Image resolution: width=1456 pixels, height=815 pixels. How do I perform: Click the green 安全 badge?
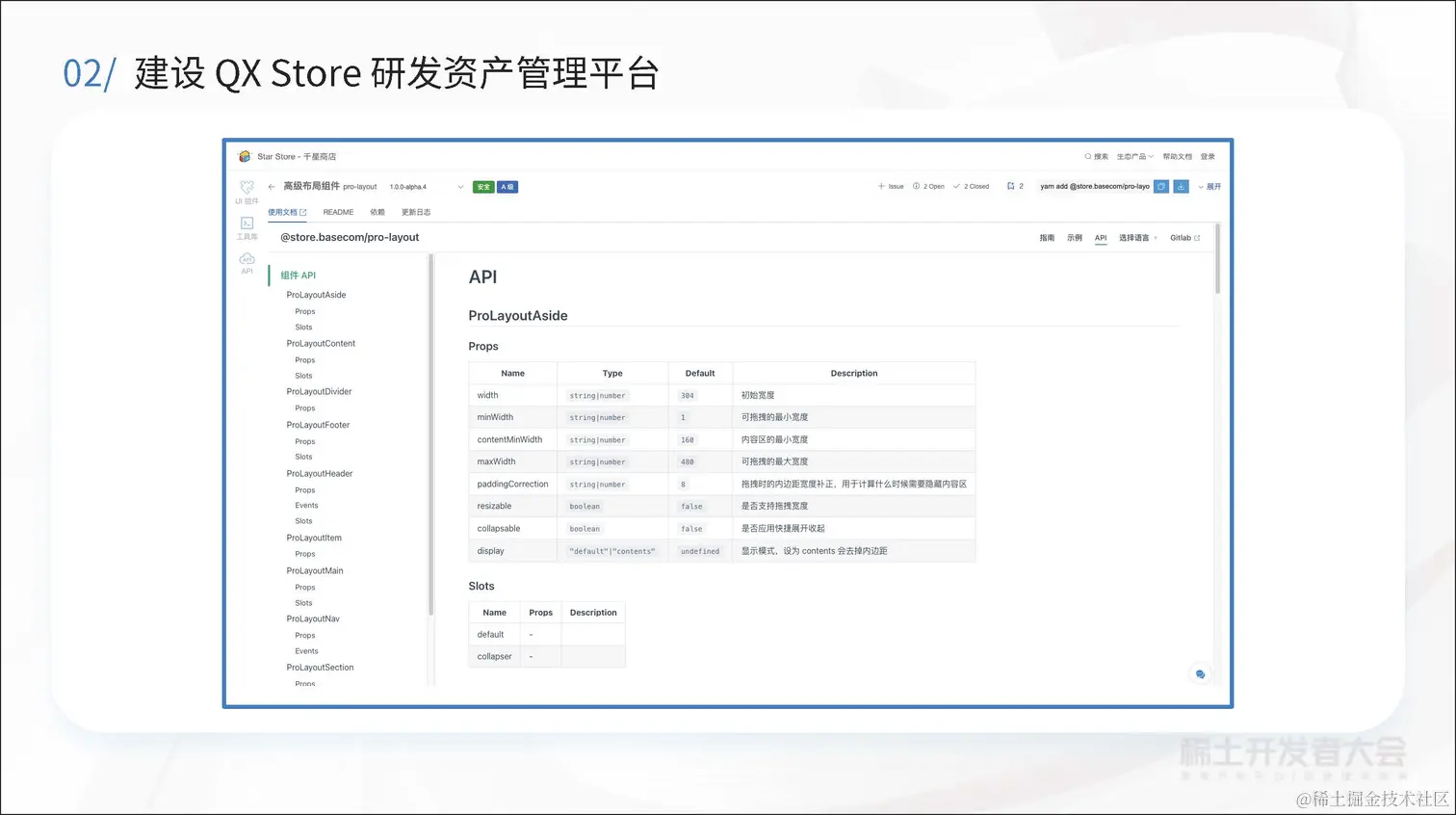pyautogui.click(x=483, y=187)
